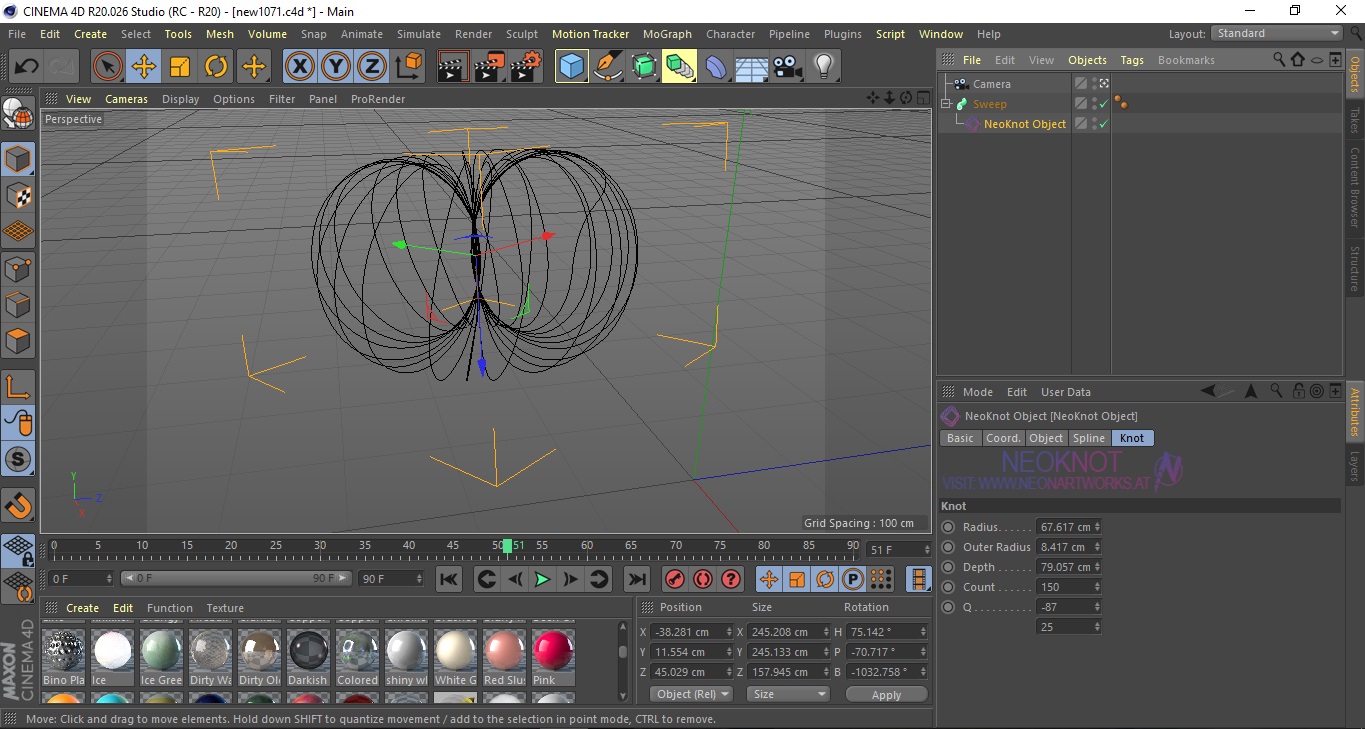Collapse the Sweep object tree
1365x729 pixels.
(x=946, y=104)
